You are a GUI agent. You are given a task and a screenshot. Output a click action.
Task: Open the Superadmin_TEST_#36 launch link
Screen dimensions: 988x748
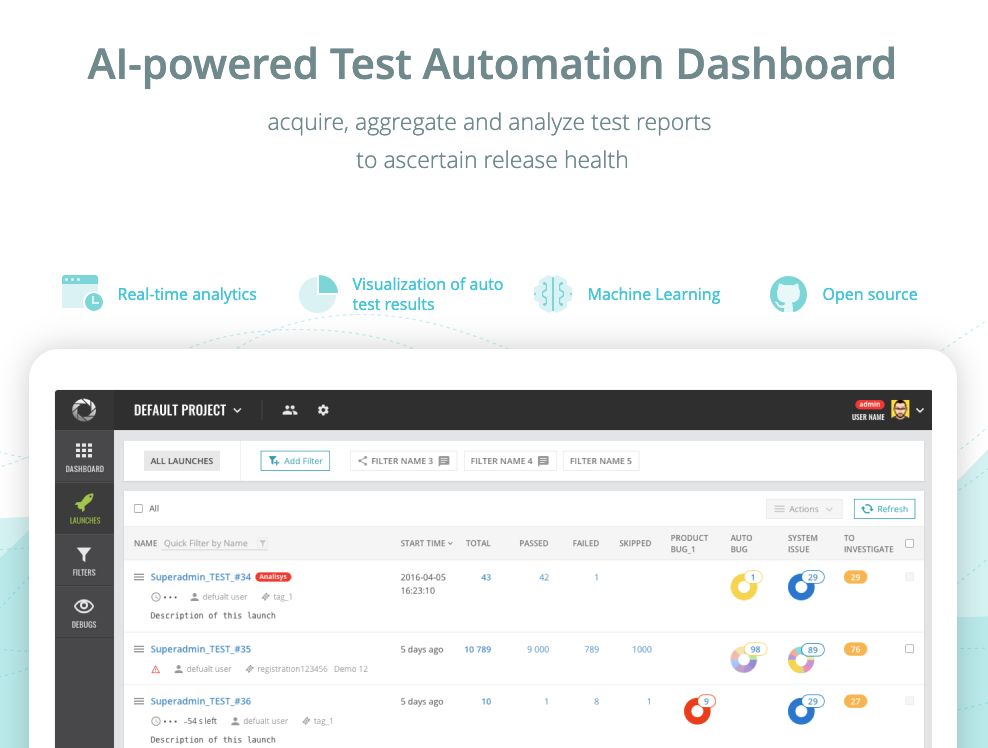click(200, 701)
